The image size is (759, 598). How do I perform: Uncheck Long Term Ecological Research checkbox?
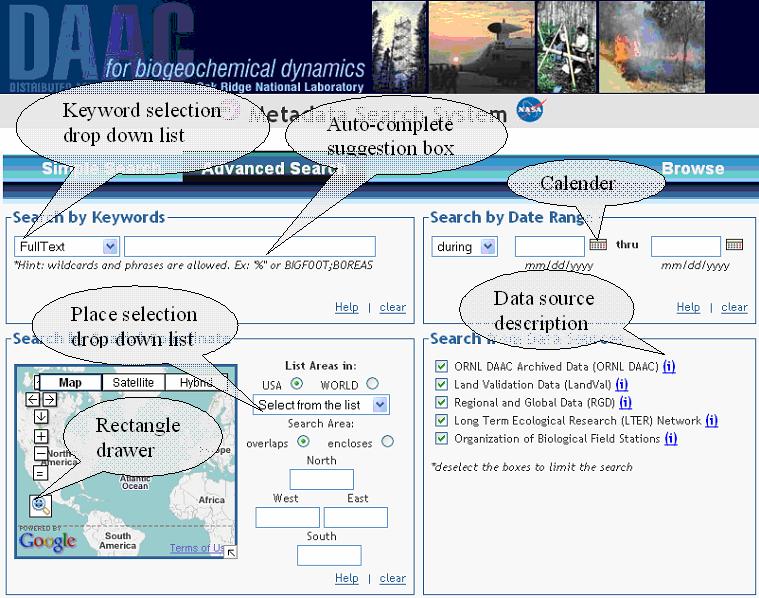point(441,420)
